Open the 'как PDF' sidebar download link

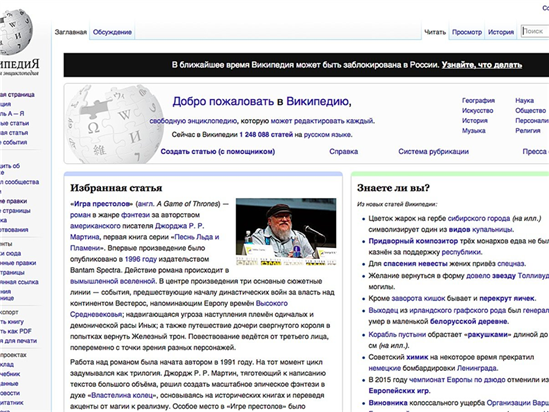[19, 331]
